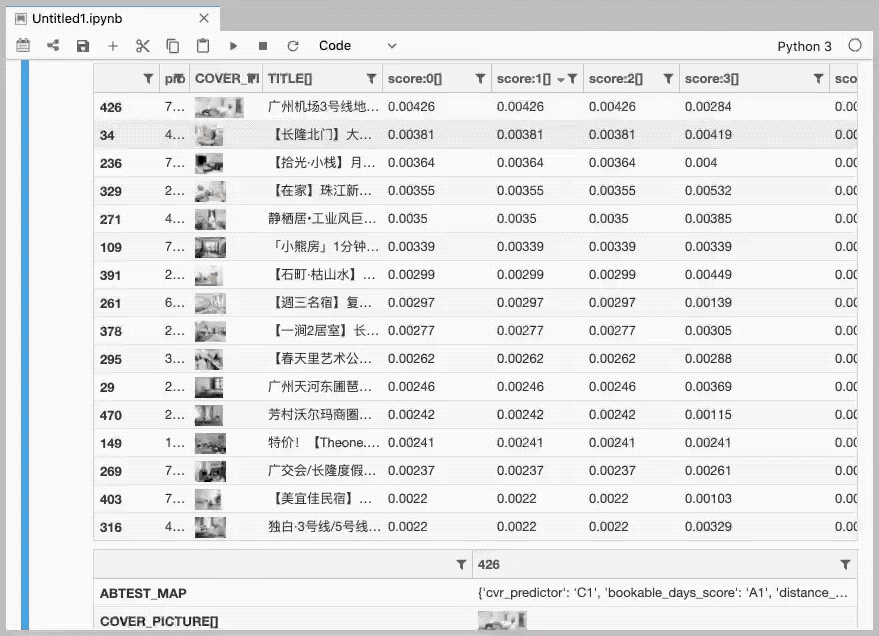Click the share icon in toolbar
The height and width of the screenshot is (636, 879).
coord(53,45)
